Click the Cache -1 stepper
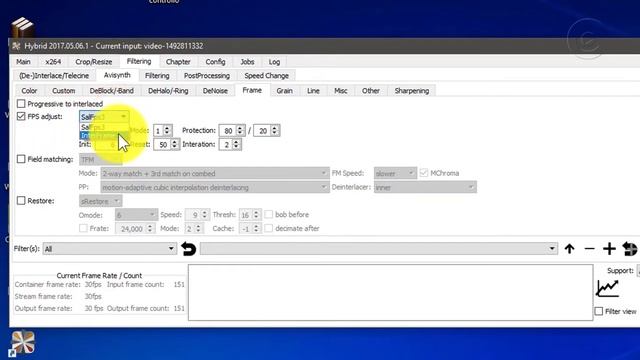This screenshot has height=360, width=640. click(251, 229)
